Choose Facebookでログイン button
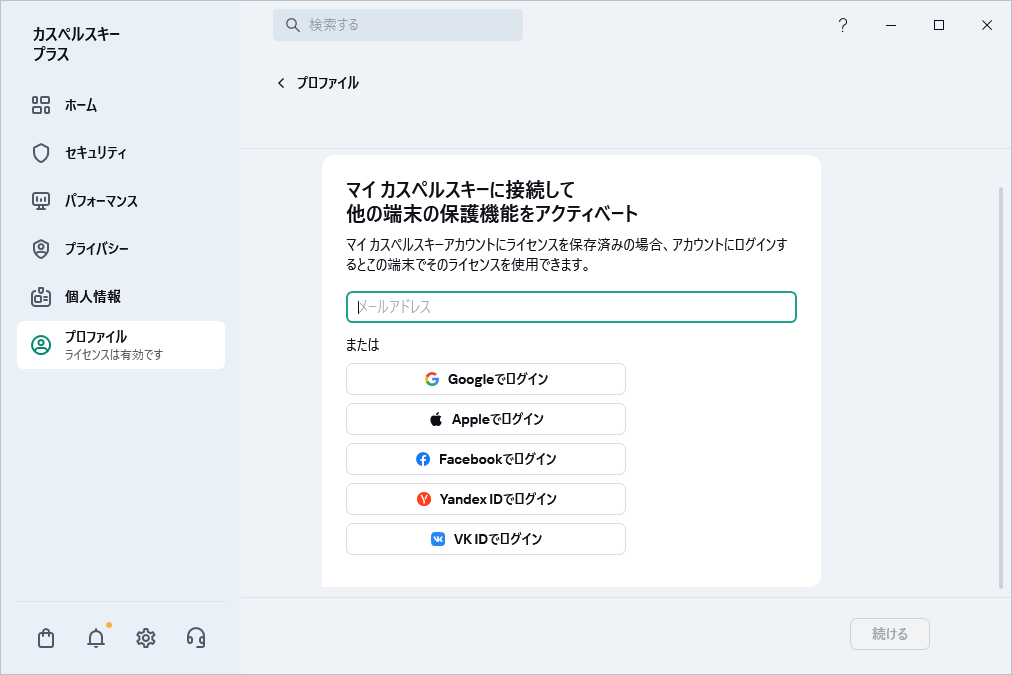The image size is (1012, 675). coord(486,459)
